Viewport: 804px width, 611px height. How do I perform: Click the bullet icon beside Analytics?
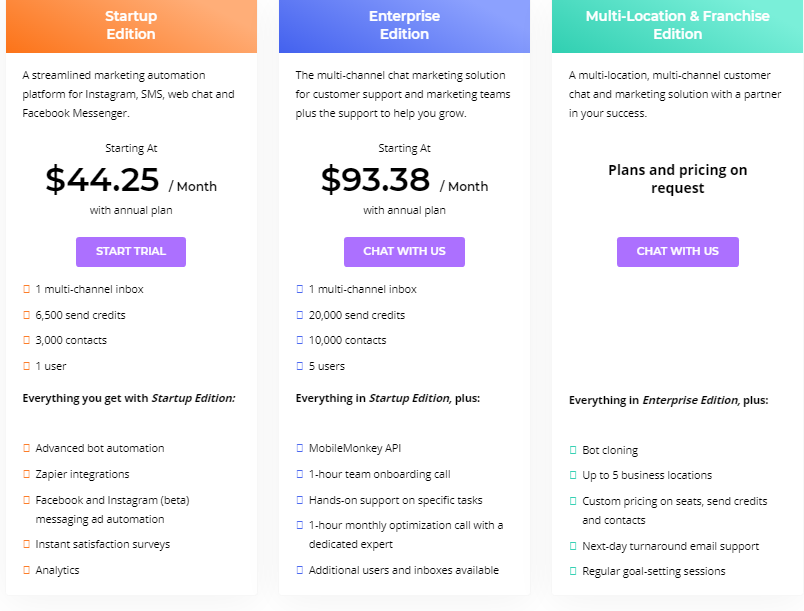coord(27,570)
